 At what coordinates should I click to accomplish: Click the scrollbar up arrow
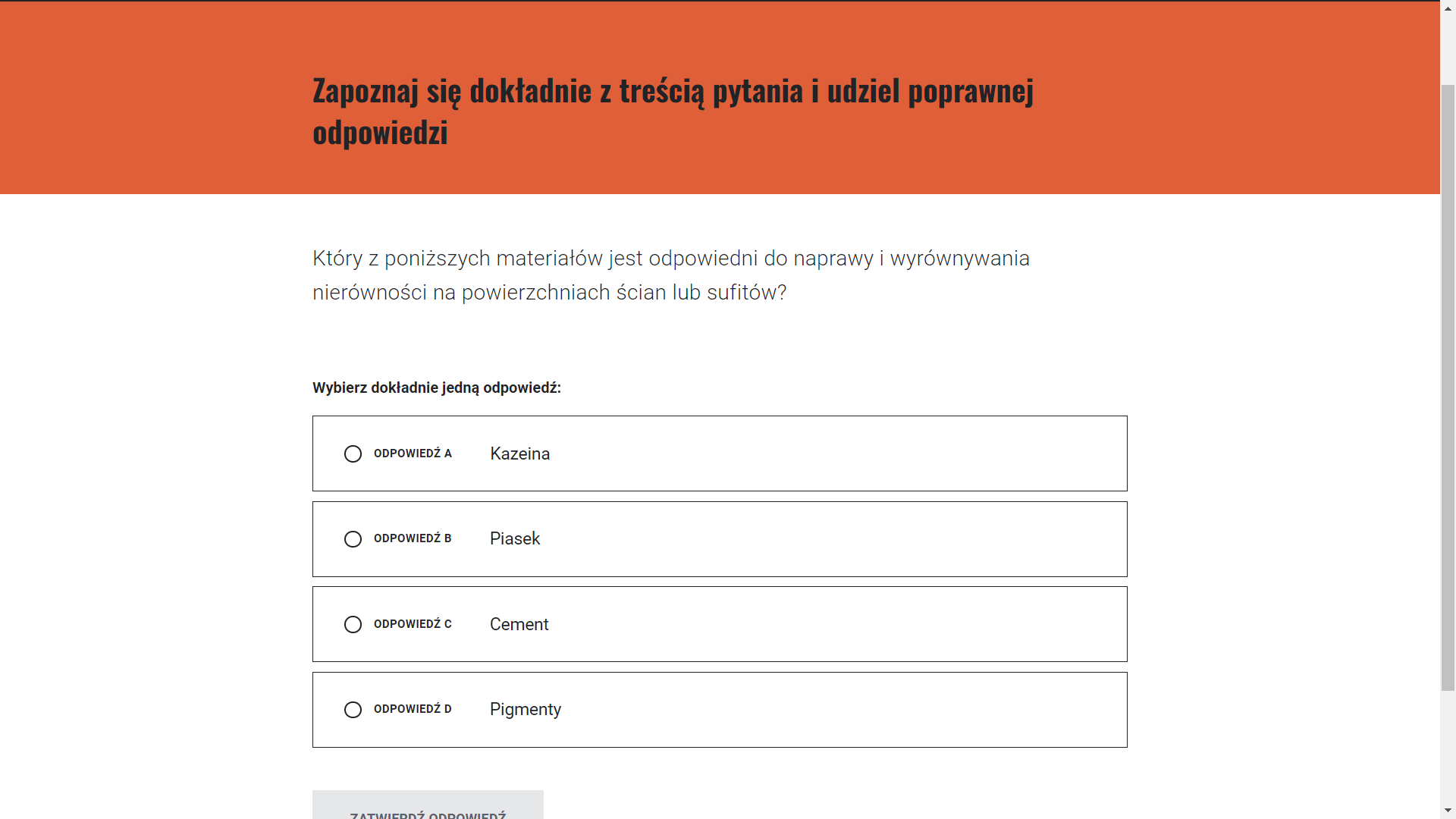point(1447,9)
